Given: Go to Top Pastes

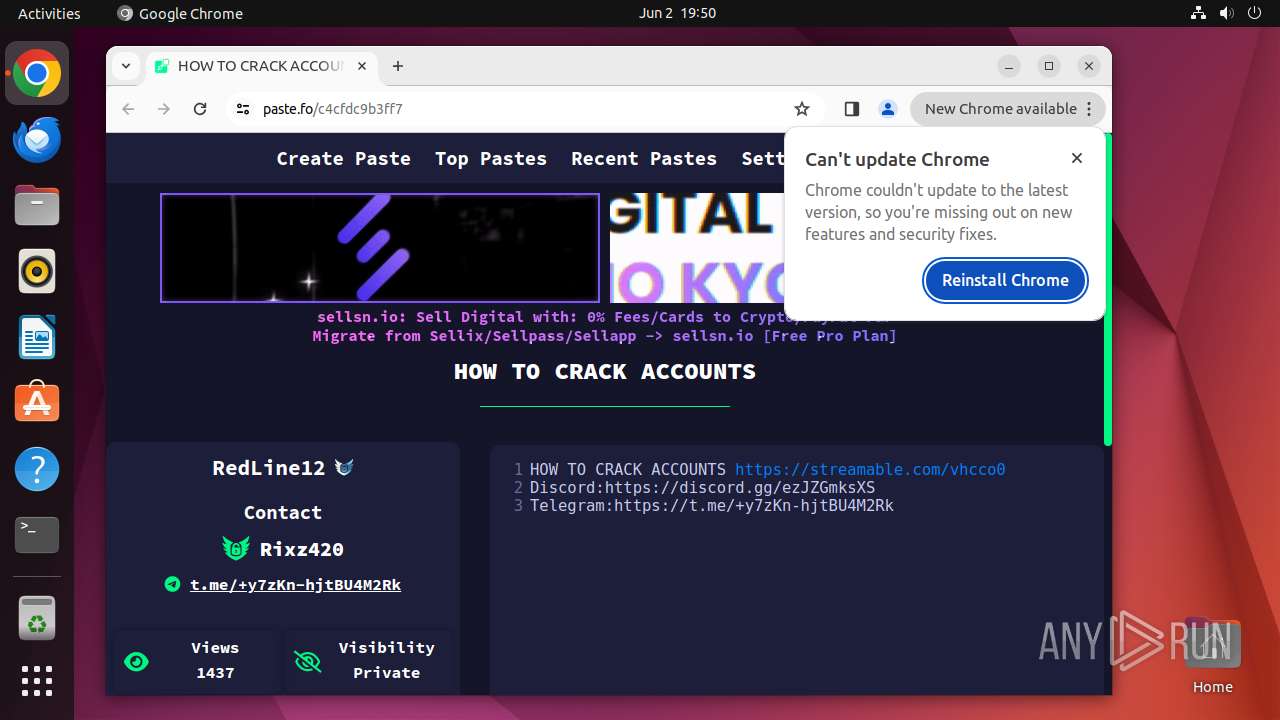Looking at the screenshot, I should point(491,158).
